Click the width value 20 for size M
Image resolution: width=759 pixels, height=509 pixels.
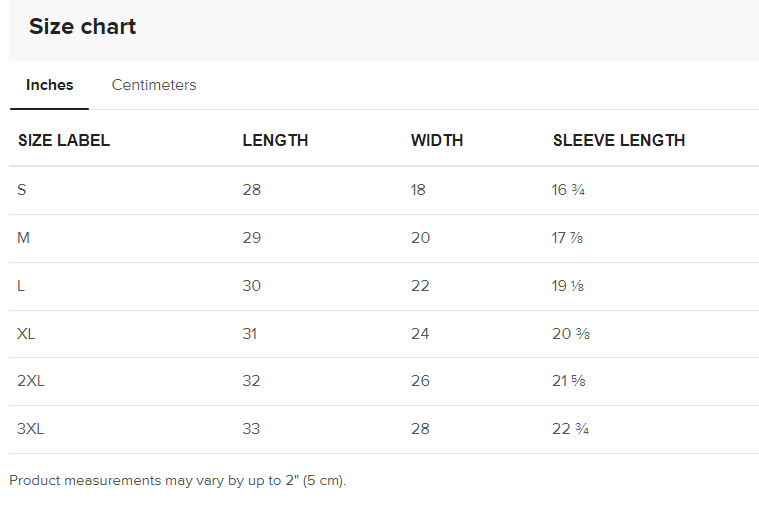[x=420, y=238]
